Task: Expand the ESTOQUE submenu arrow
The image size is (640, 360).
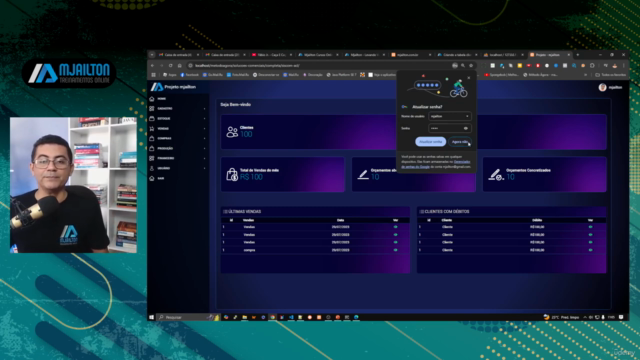Action: point(204,119)
